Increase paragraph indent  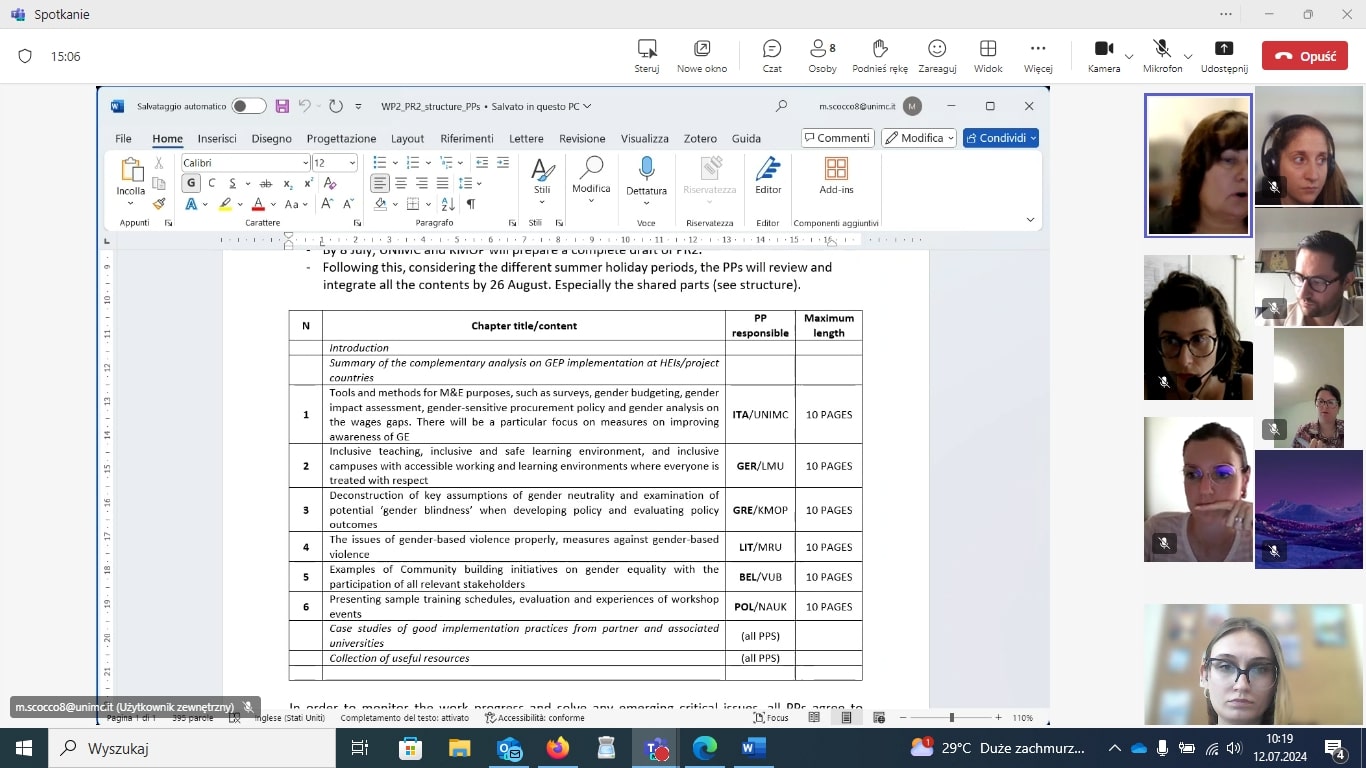click(502, 163)
